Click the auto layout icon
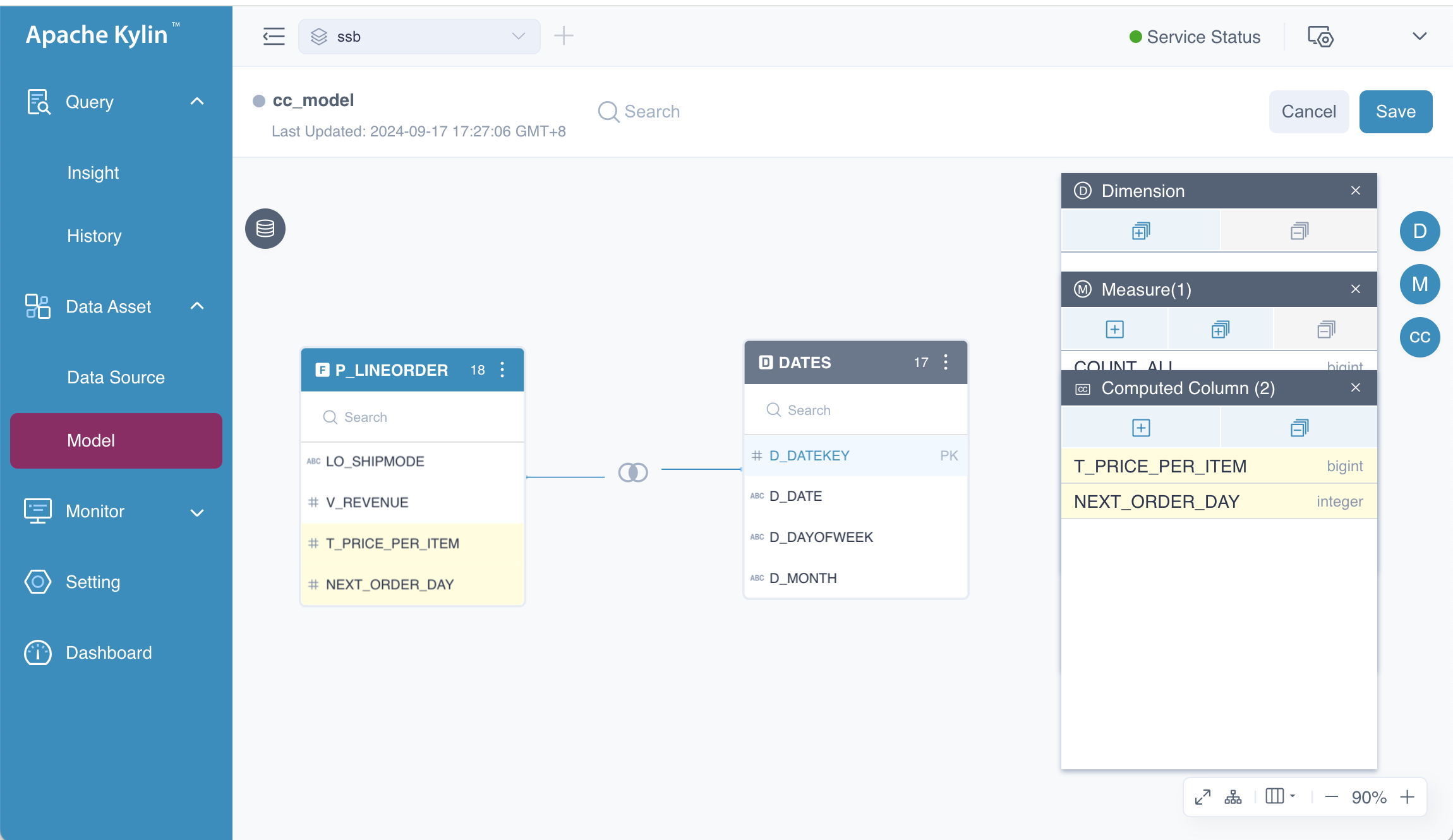 click(x=1233, y=797)
